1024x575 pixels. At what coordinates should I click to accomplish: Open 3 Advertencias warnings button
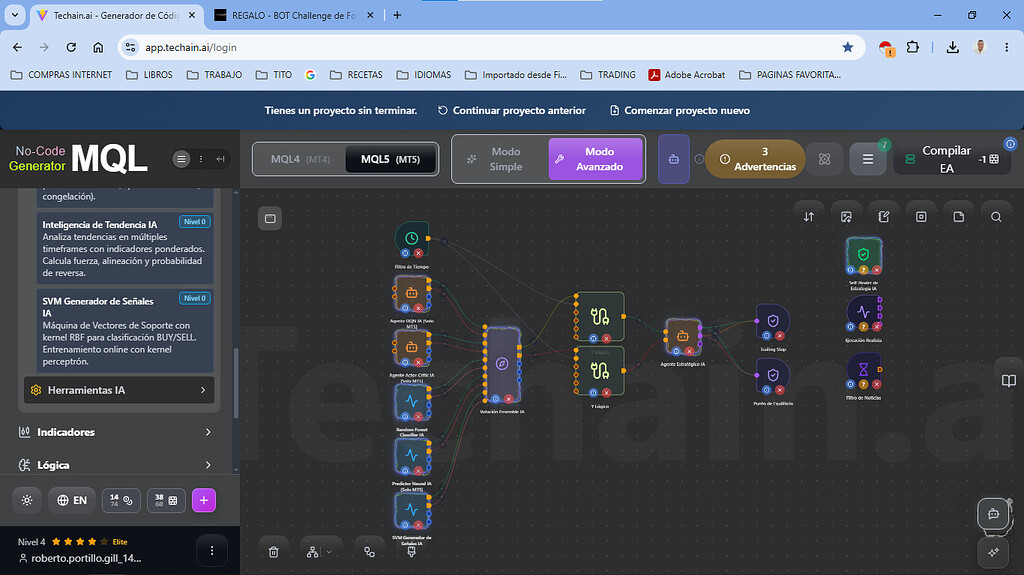(x=755, y=159)
